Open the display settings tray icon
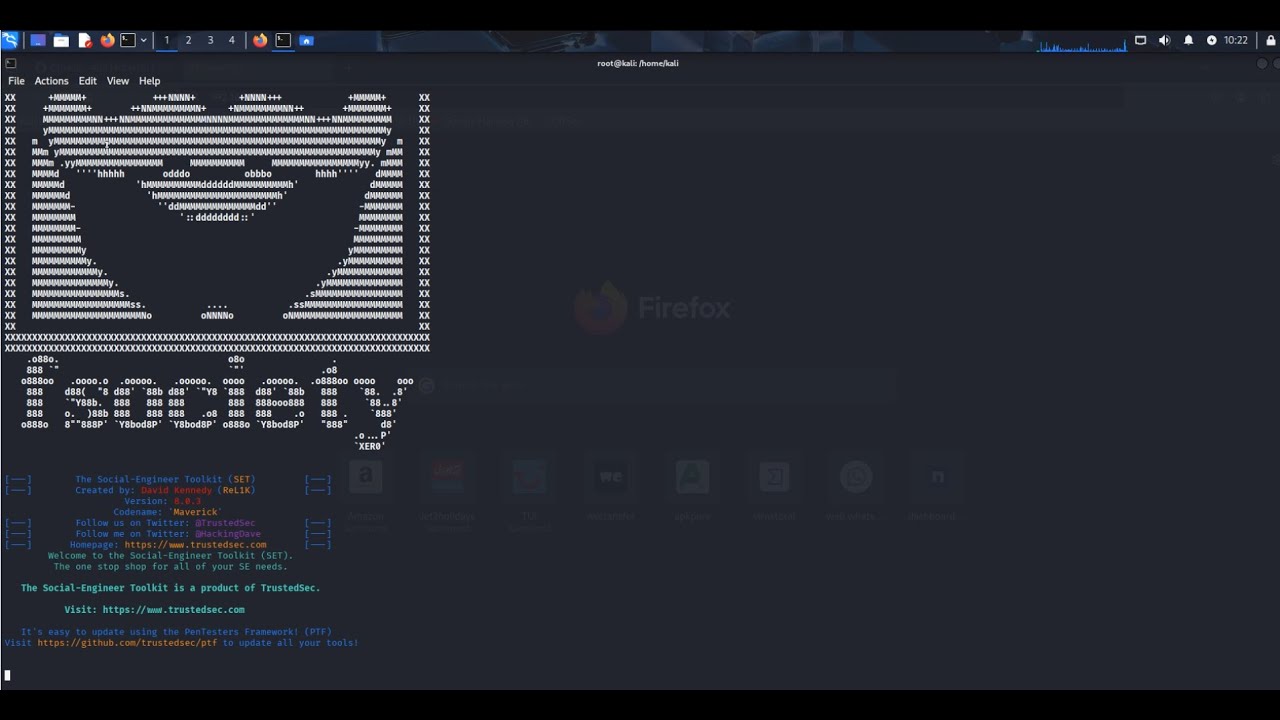Screen dimensions: 1280x720 [x=1140, y=40]
